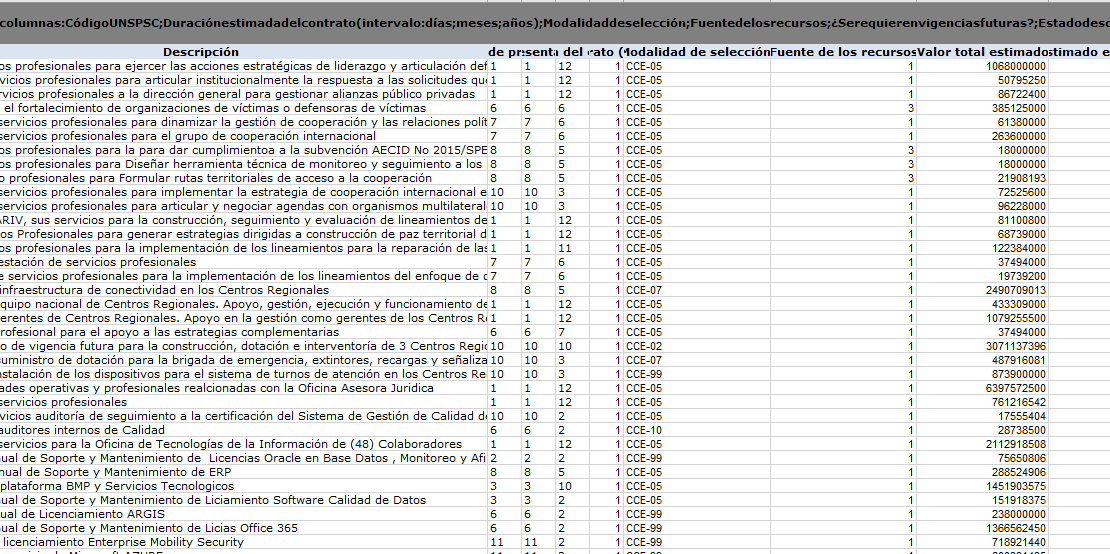
Task: Select the gray cell beginning 'columnas:CódigoUNSPSC'
Action: click(x=555, y=23)
